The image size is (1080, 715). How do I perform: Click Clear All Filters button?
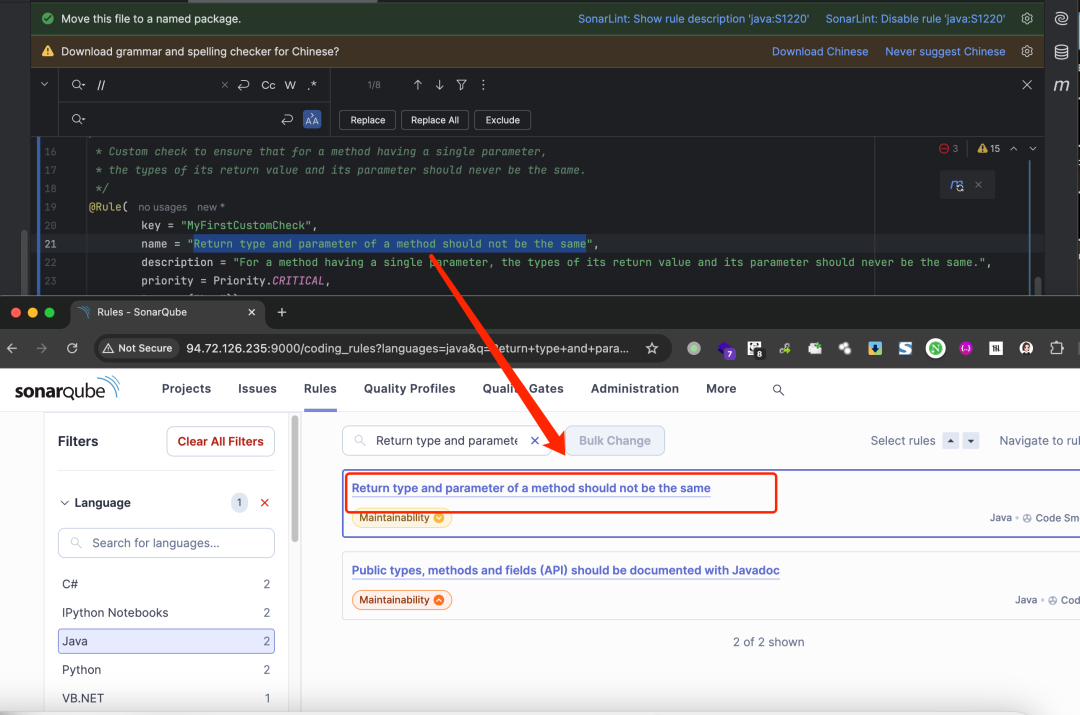click(x=220, y=441)
